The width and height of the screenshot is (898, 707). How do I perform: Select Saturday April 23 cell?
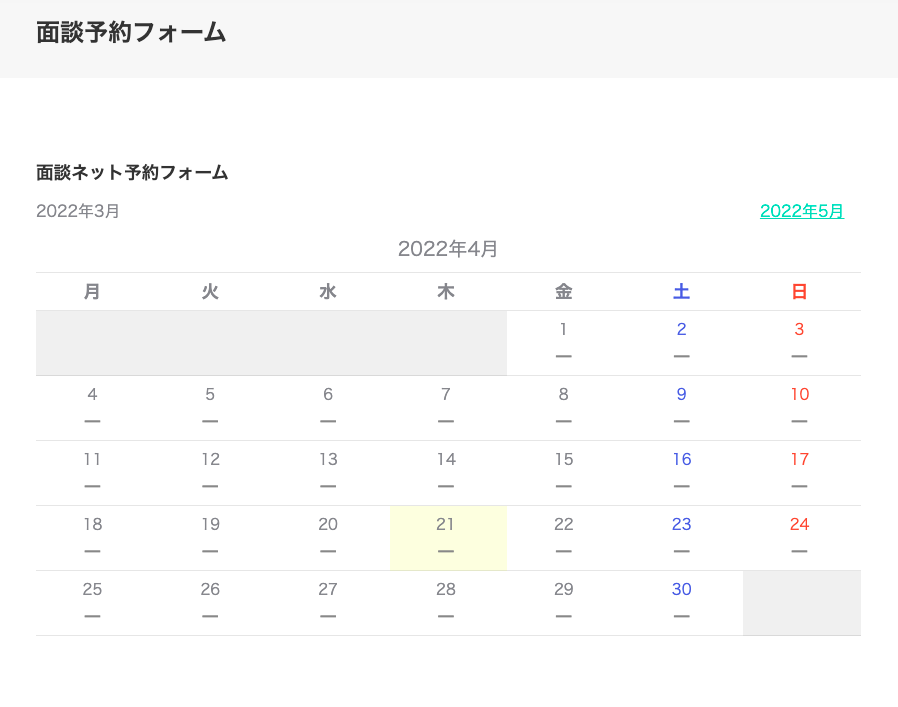[681, 536]
